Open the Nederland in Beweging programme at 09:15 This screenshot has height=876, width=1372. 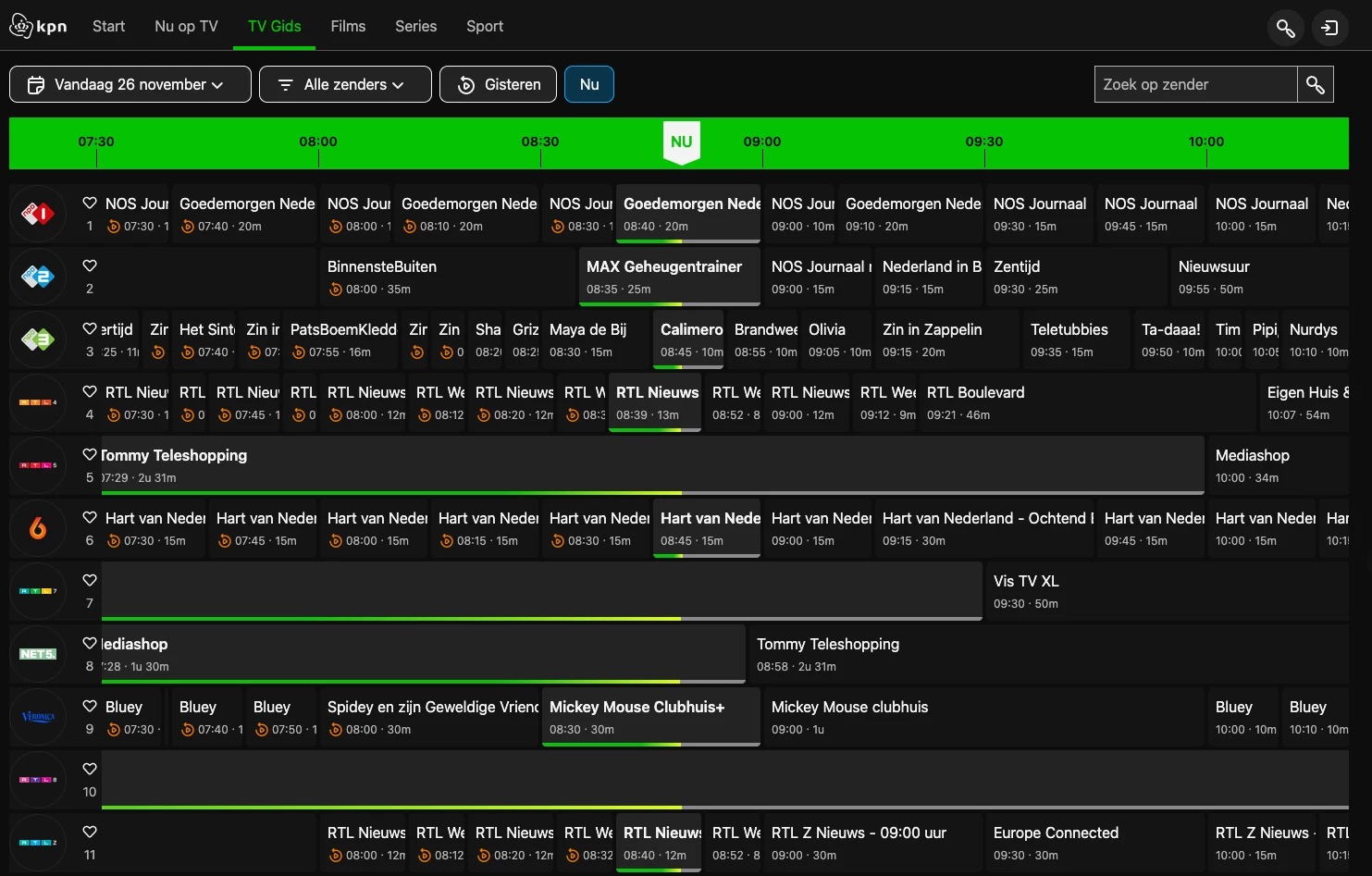(929, 277)
